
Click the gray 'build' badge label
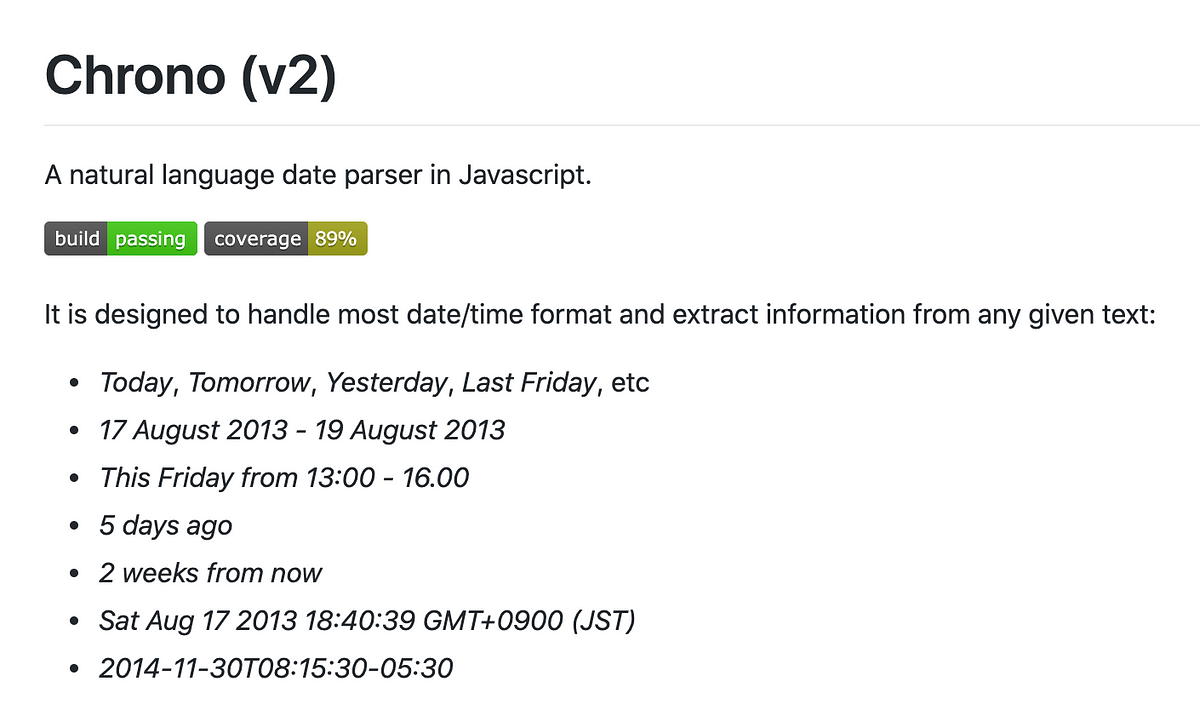click(x=76, y=239)
